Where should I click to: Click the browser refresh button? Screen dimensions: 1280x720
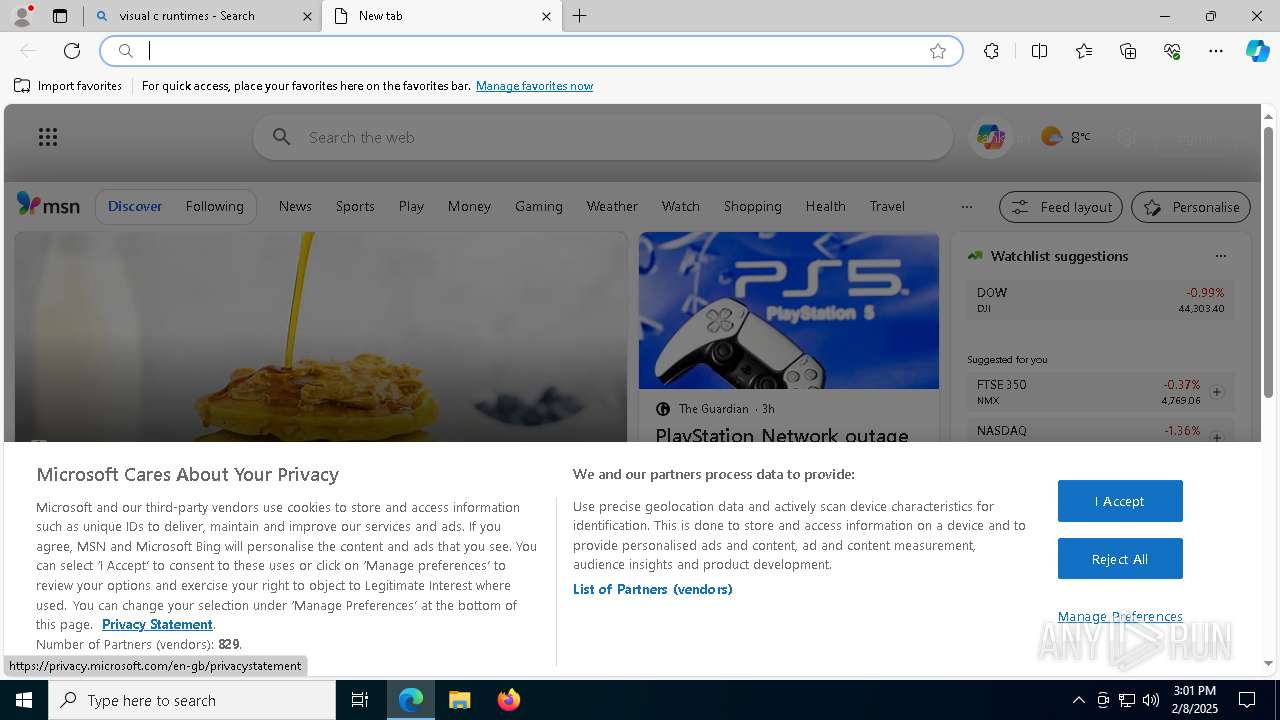tap(72, 51)
